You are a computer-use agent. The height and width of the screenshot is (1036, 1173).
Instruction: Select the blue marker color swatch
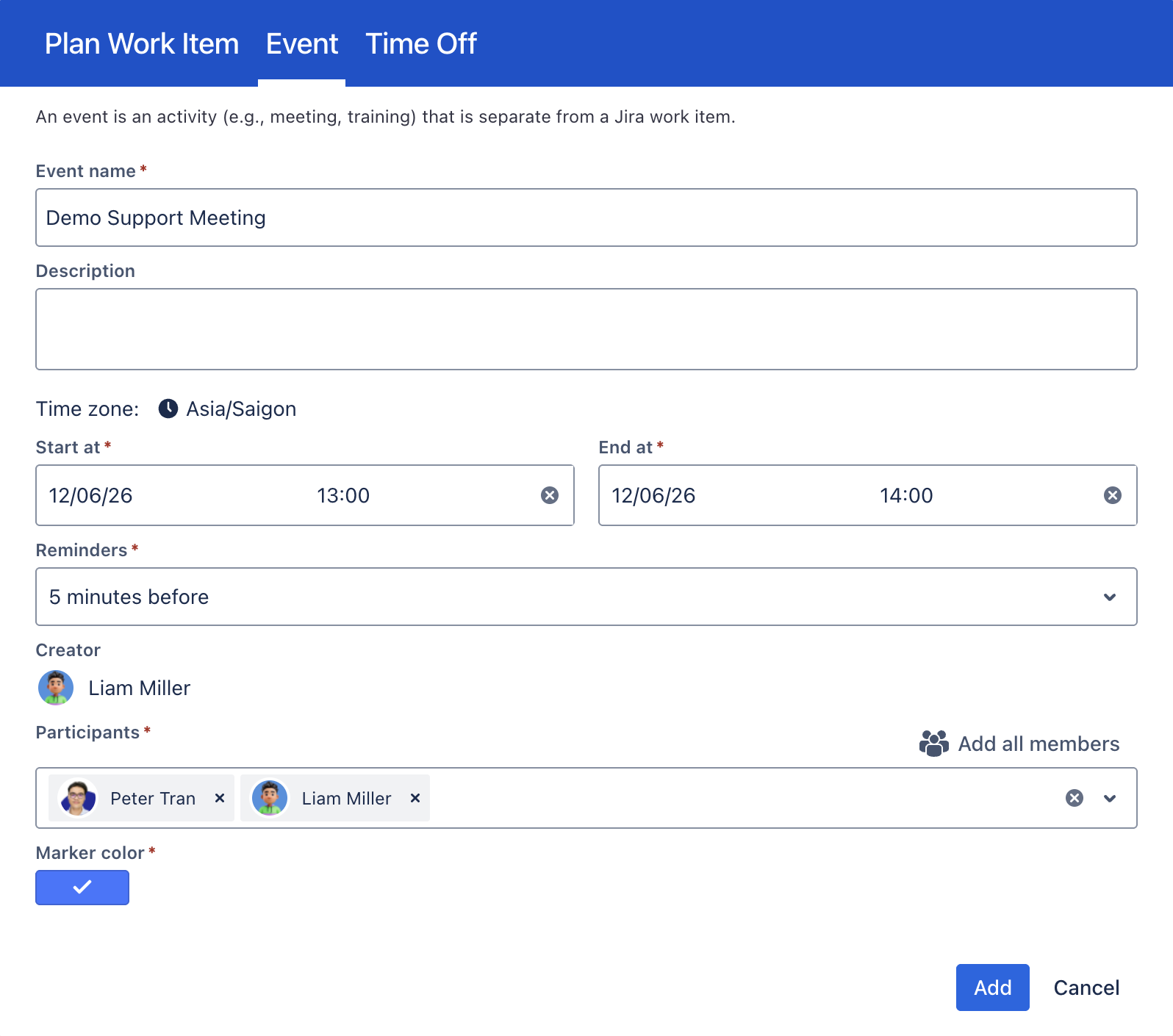[82, 888]
